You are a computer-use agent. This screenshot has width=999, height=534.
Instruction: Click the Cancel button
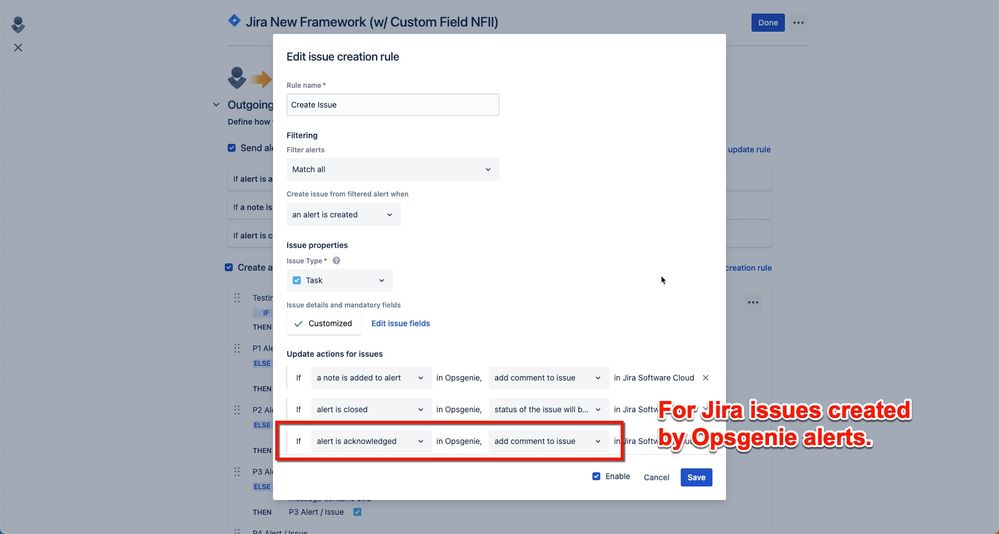click(x=656, y=477)
